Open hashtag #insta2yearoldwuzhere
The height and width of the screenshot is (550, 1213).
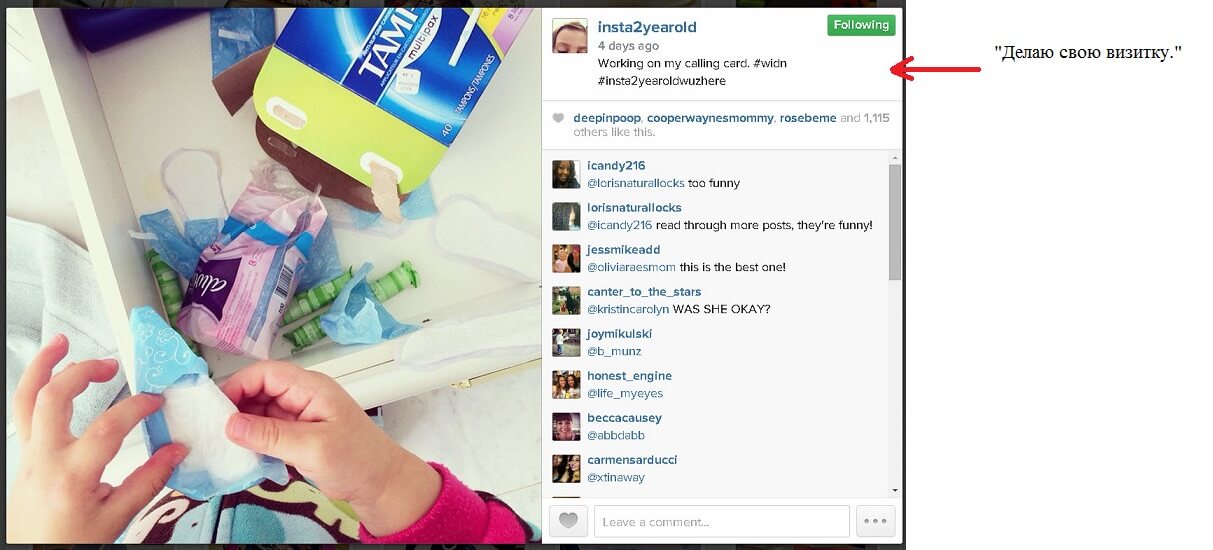(x=662, y=81)
